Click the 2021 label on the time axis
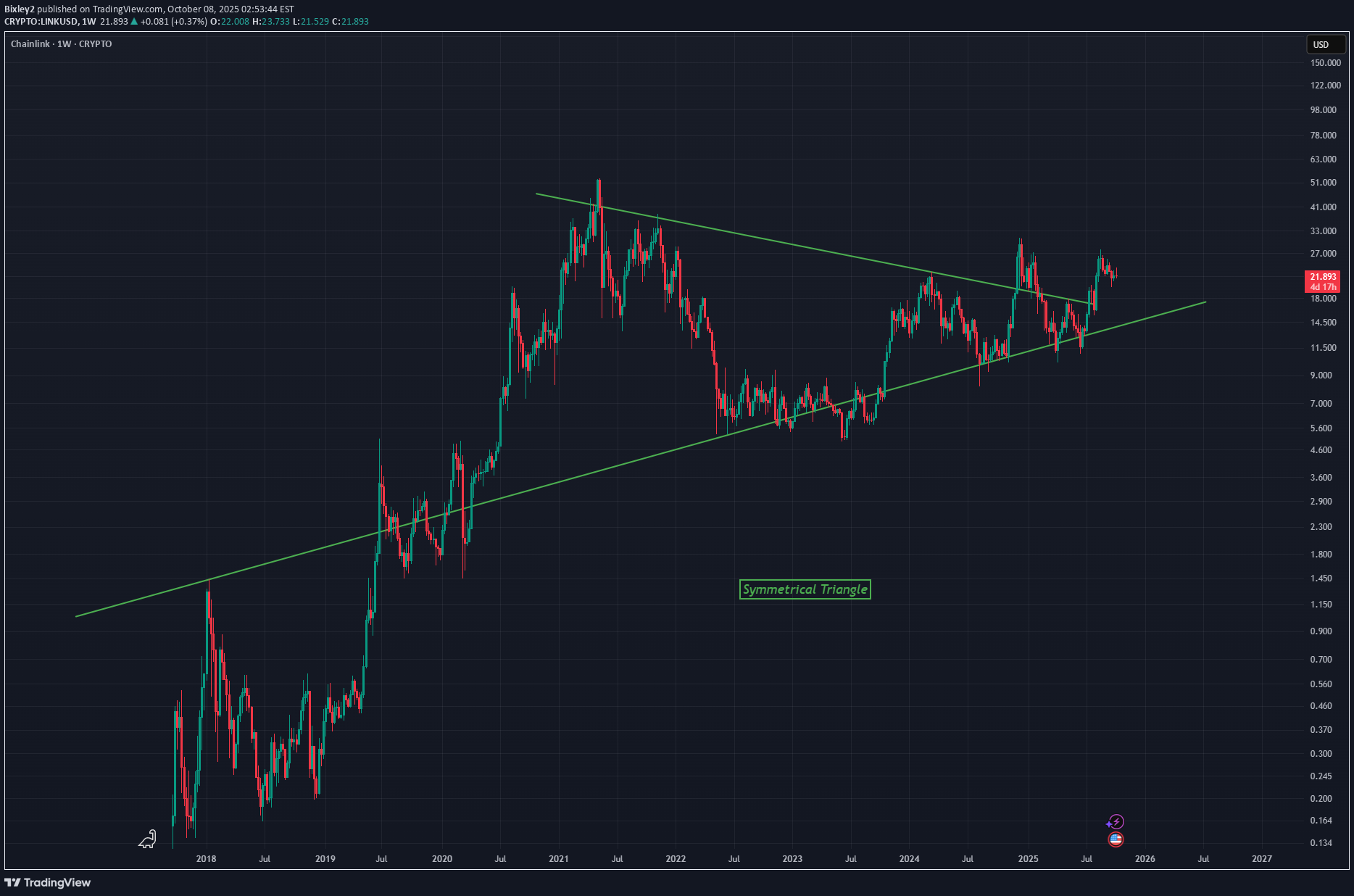The height and width of the screenshot is (896, 1354). [558, 859]
